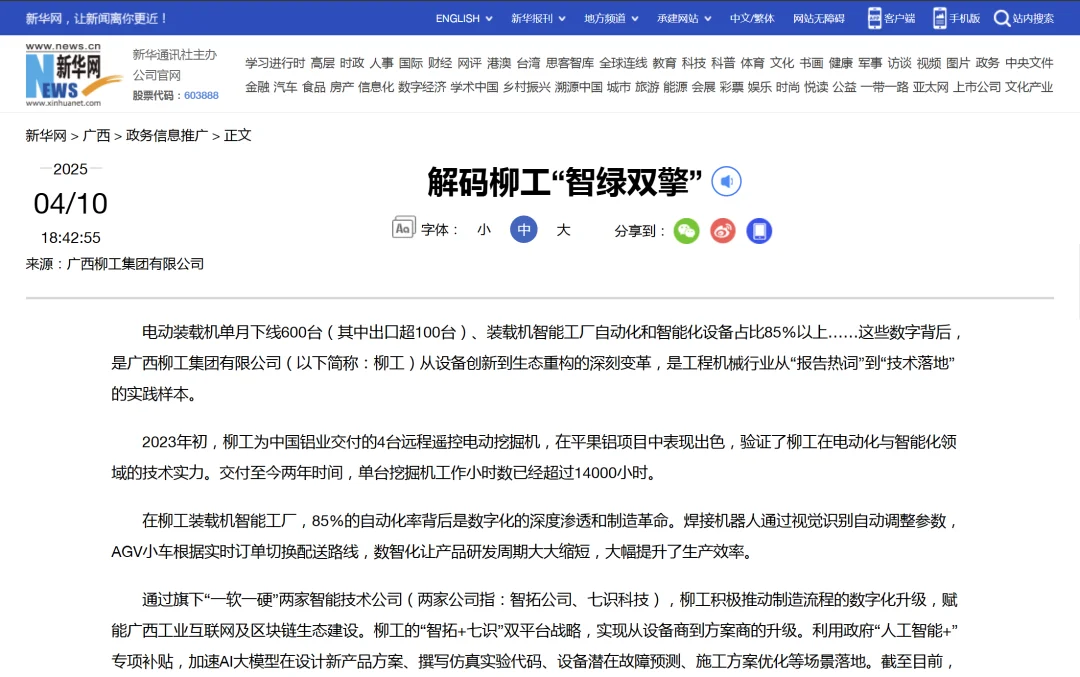Open the 财经 channel
Viewport: 1080px width, 677px height.
[x=440, y=63]
